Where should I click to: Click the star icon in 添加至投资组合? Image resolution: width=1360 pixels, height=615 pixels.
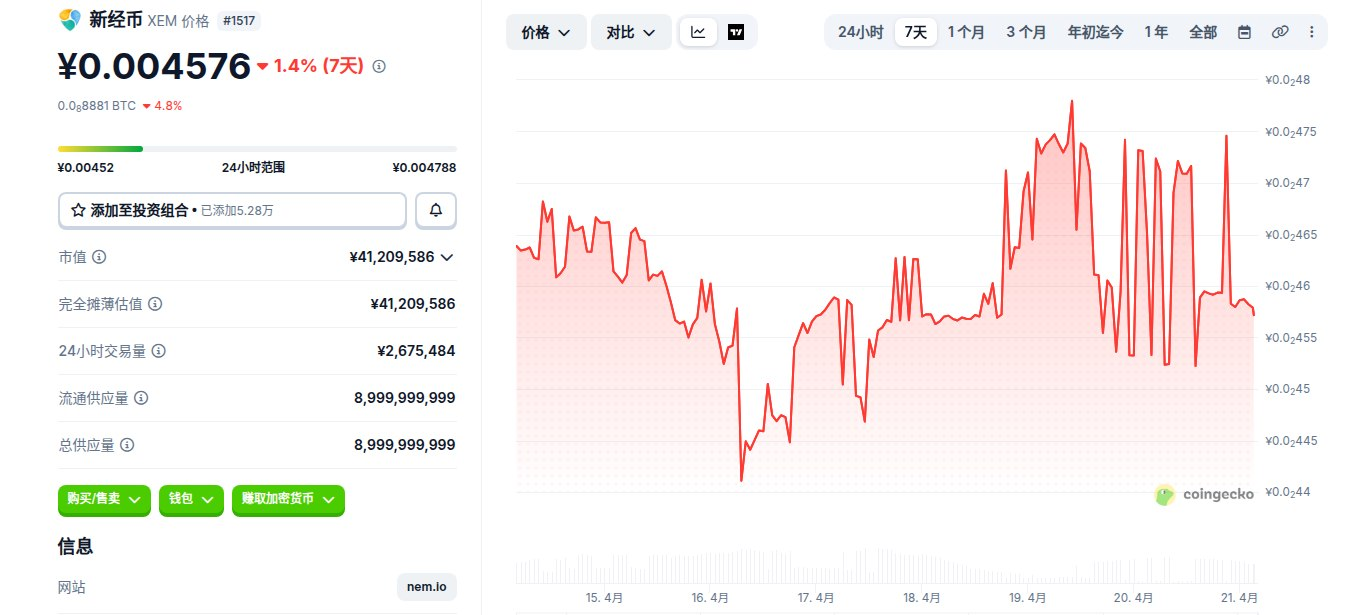[x=78, y=211]
